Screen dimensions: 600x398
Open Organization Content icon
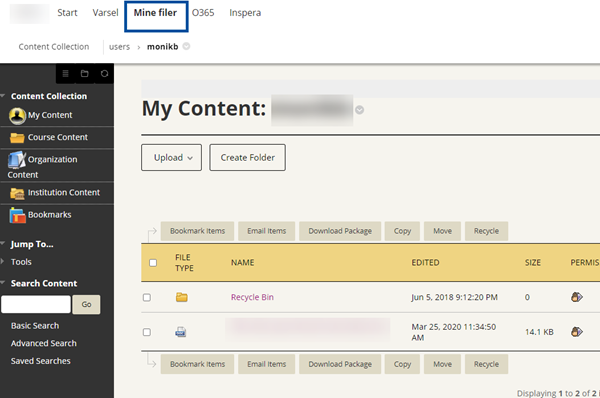(x=17, y=160)
